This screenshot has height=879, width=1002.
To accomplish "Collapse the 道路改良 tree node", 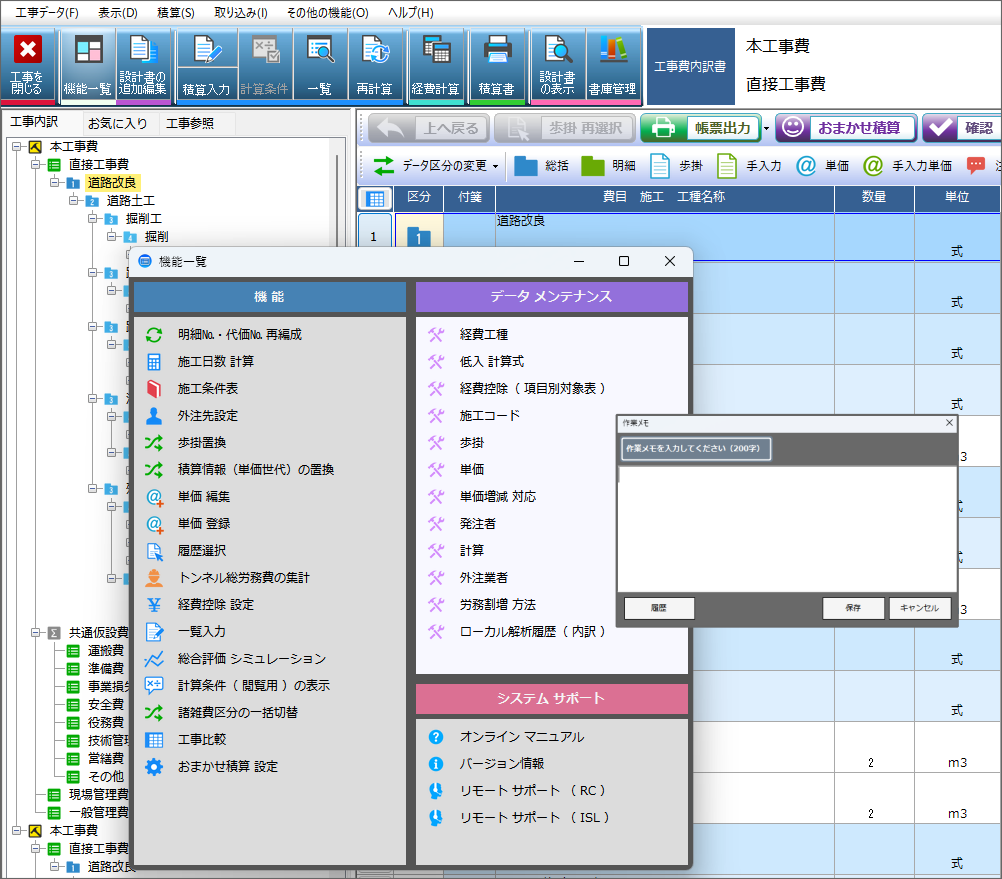I will click(55, 183).
